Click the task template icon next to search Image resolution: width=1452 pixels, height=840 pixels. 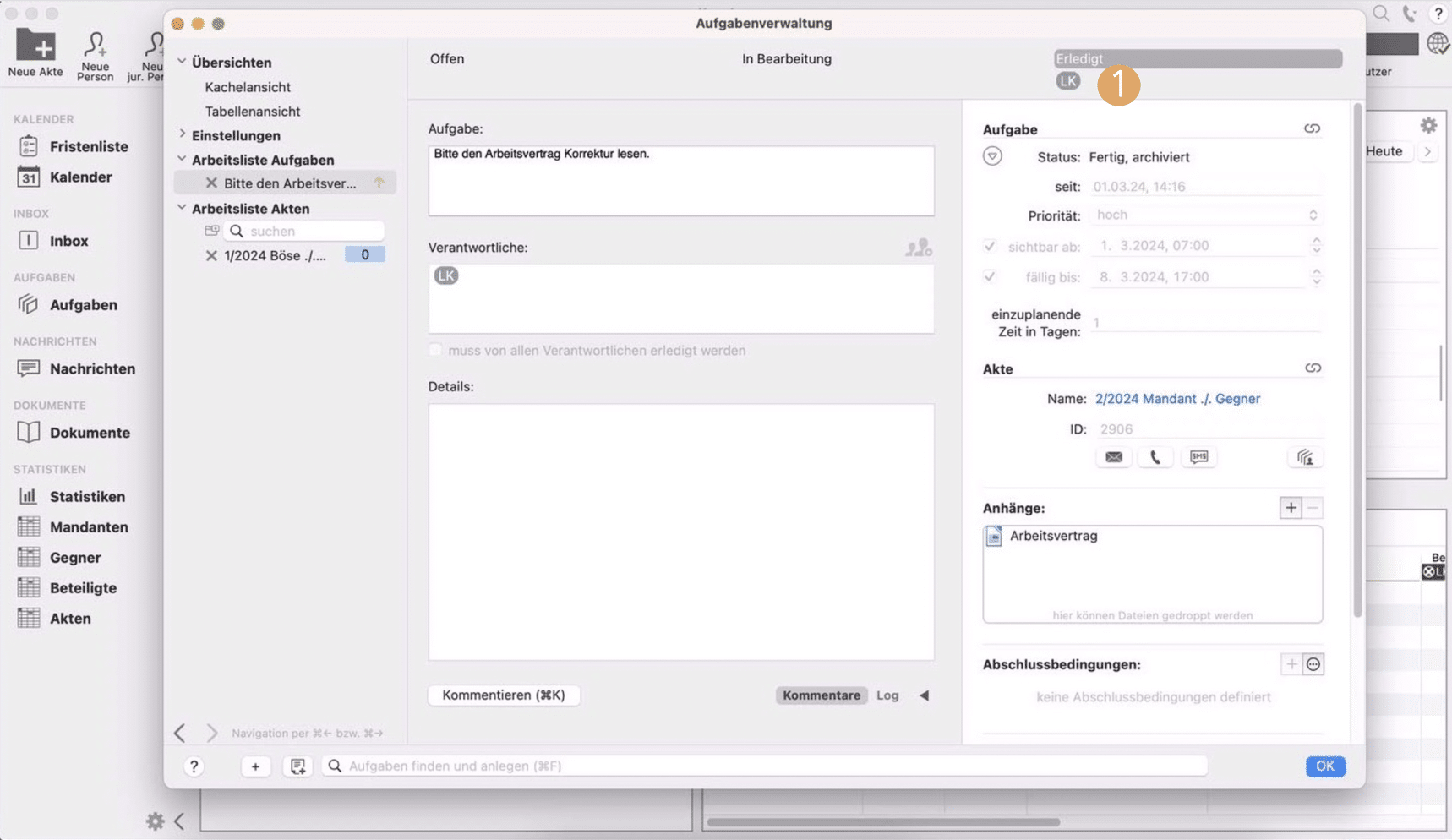pyautogui.click(x=297, y=766)
